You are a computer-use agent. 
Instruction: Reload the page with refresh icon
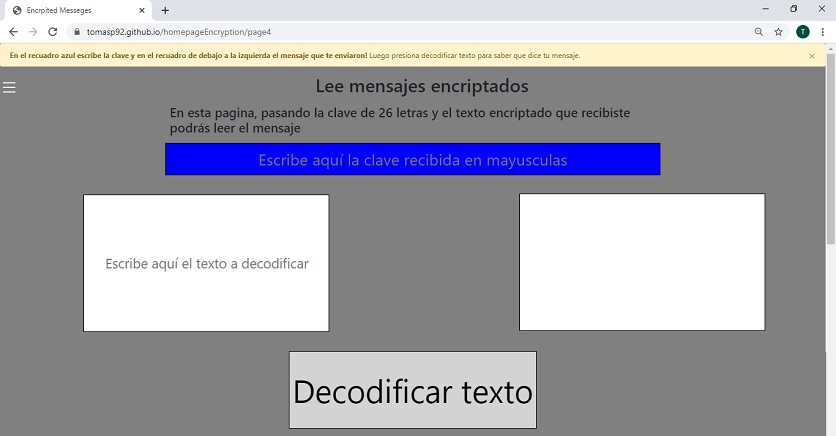point(52,32)
